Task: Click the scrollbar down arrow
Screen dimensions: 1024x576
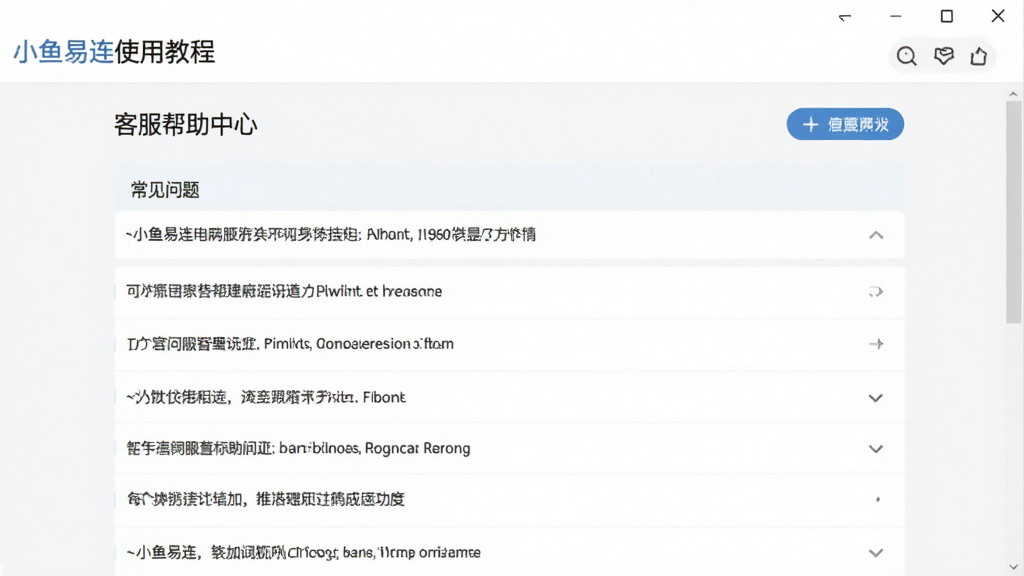Action: click(x=1014, y=567)
